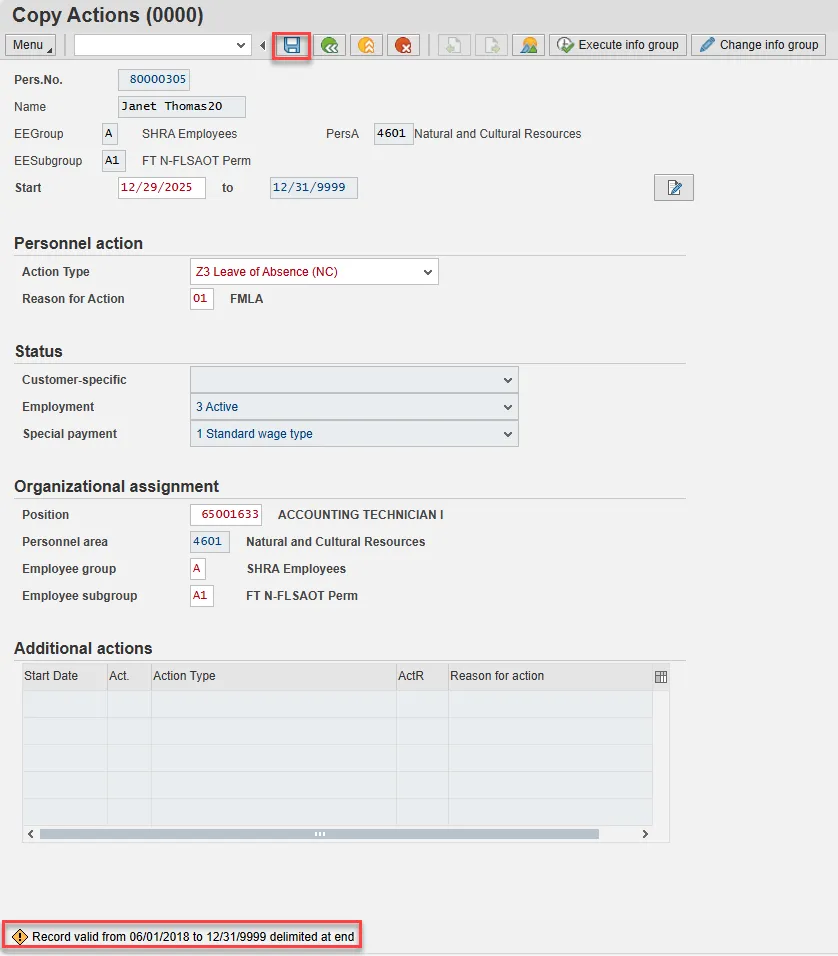Image resolution: width=838 pixels, height=956 pixels.
Task: Click the edit pencil icon beside date range
Action: coord(673,187)
